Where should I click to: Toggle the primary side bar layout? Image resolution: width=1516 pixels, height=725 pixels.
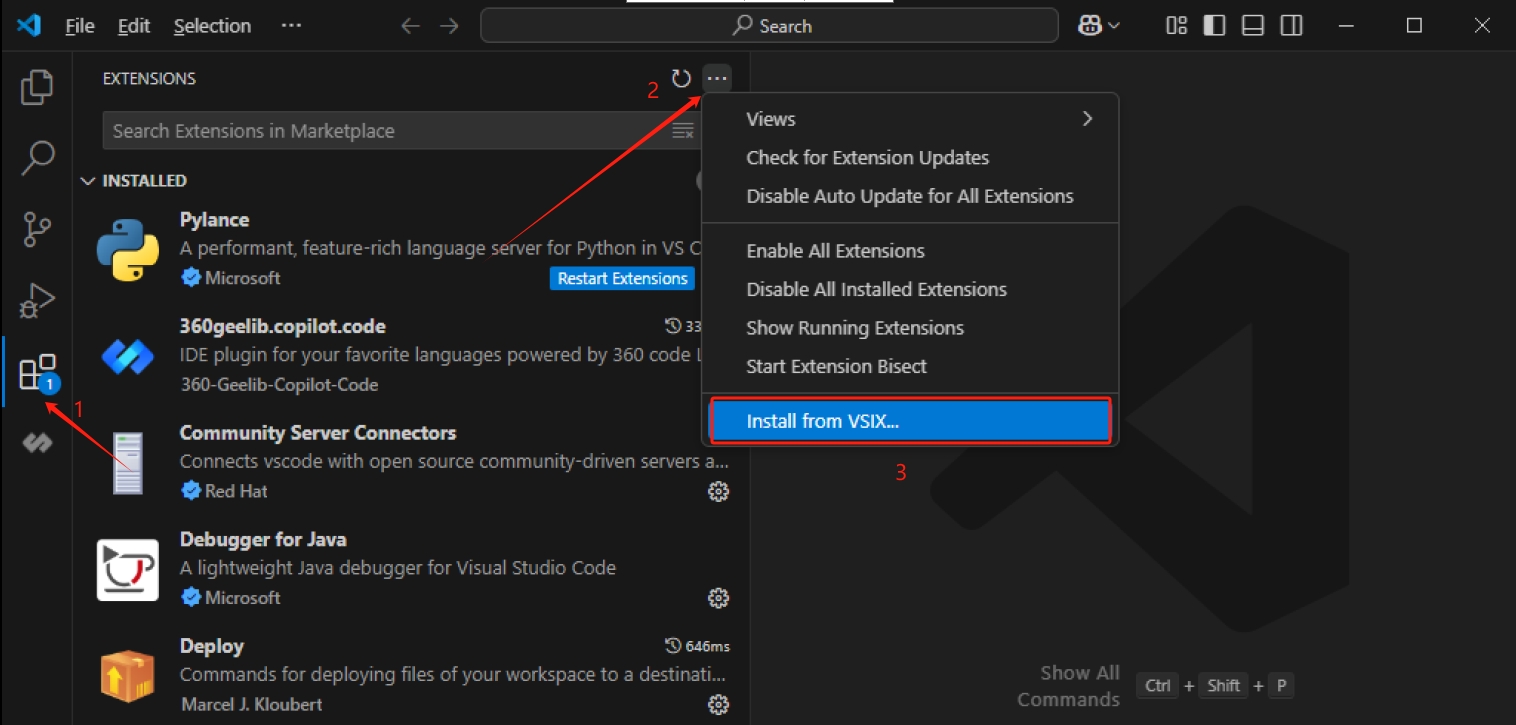[x=1214, y=26]
